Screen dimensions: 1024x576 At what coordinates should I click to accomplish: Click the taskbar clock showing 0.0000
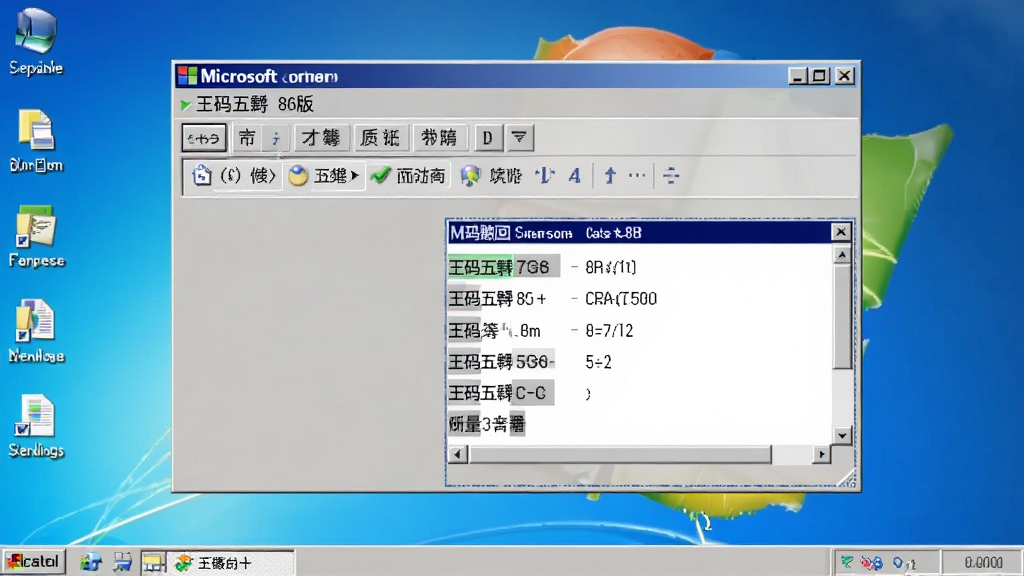984,562
